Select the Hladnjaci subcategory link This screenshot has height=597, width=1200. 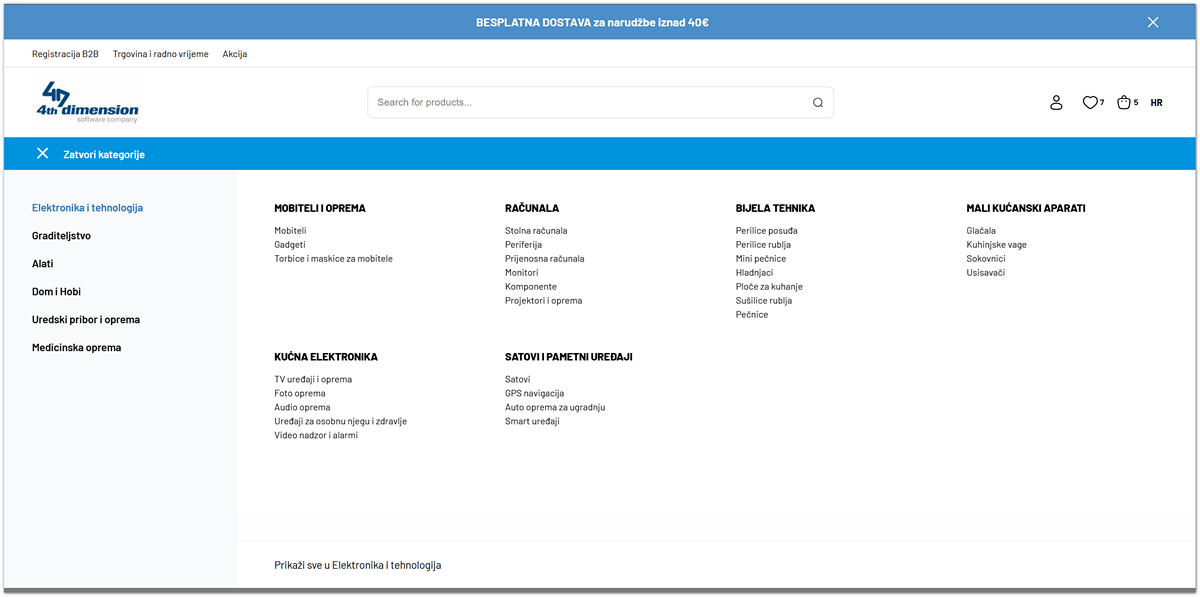click(x=754, y=273)
